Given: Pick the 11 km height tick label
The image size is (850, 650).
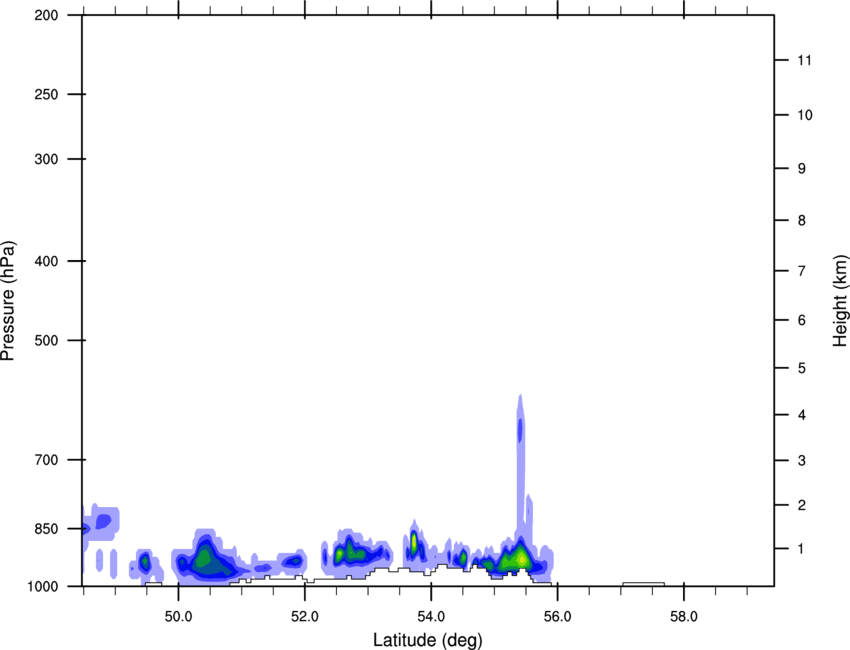Looking at the screenshot, I should 805,60.
